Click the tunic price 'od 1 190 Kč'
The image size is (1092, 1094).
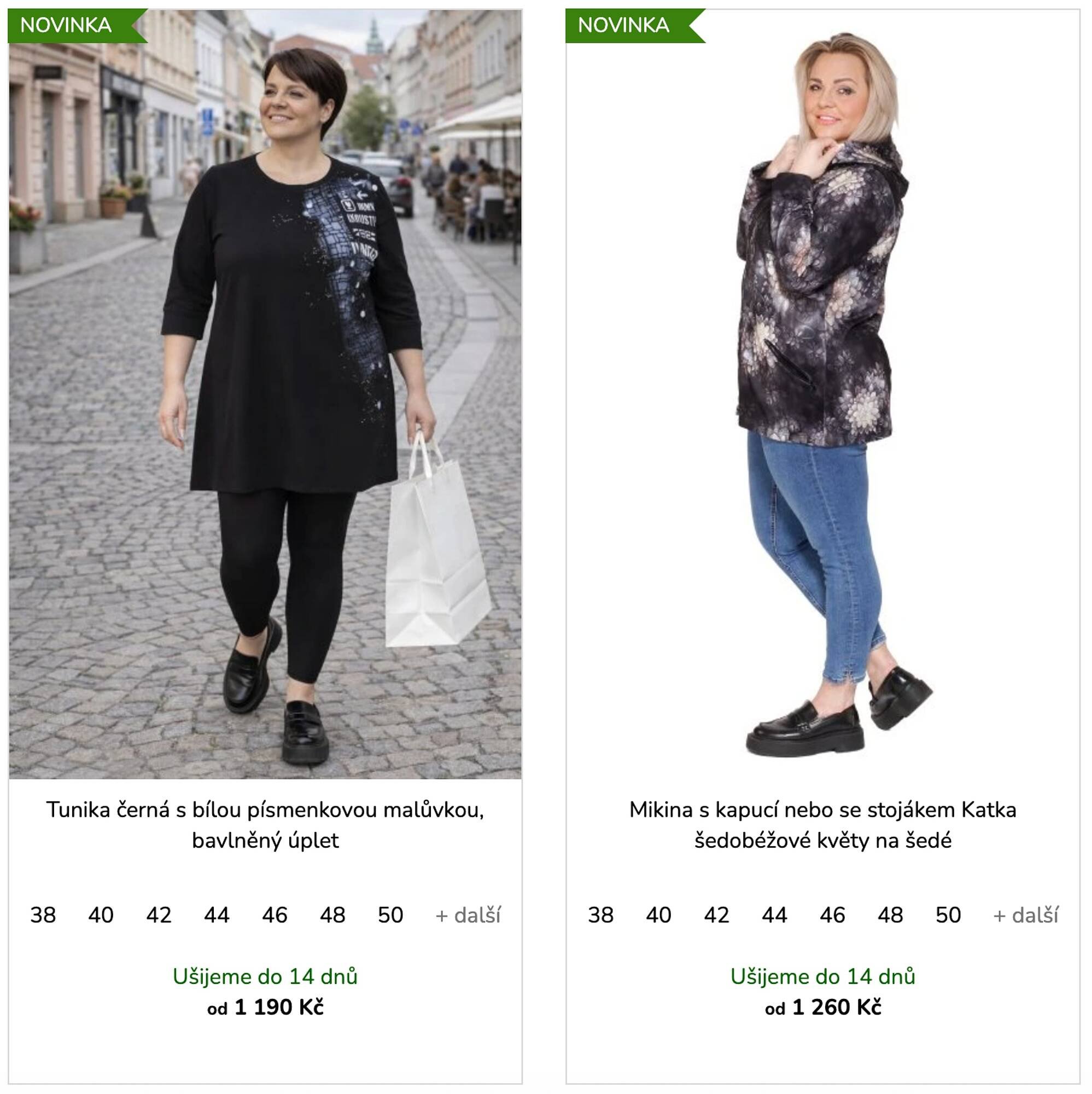(x=265, y=1008)
